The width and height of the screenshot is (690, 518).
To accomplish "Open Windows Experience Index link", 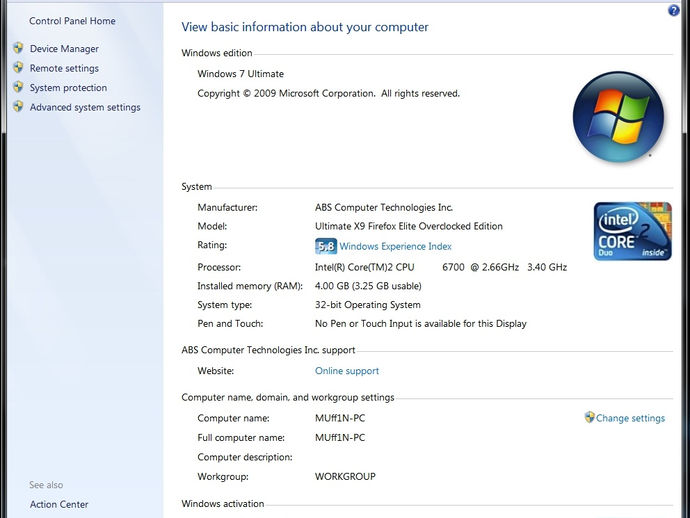I will pos(395,246).
